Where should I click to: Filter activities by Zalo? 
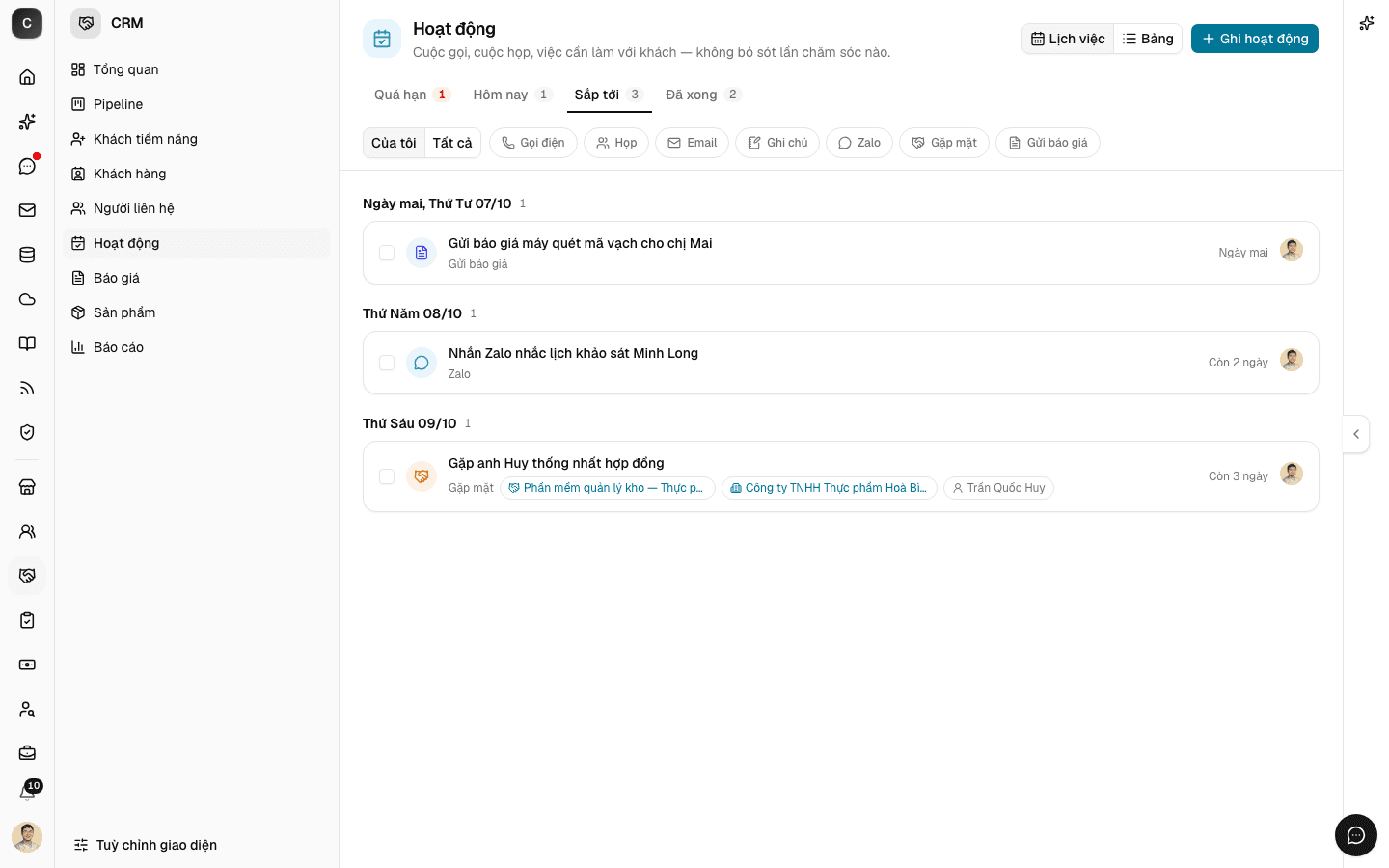(859, 143)
